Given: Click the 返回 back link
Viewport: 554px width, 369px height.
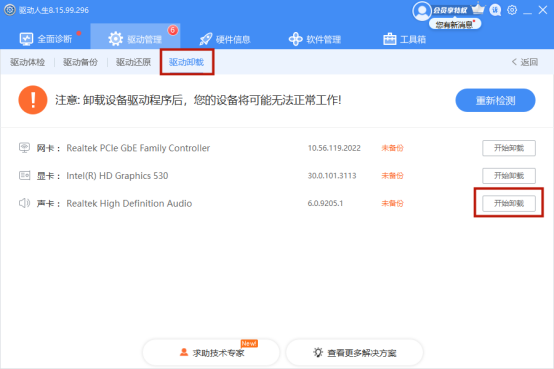Looking at the screenshot, I should tap(525, 62).
